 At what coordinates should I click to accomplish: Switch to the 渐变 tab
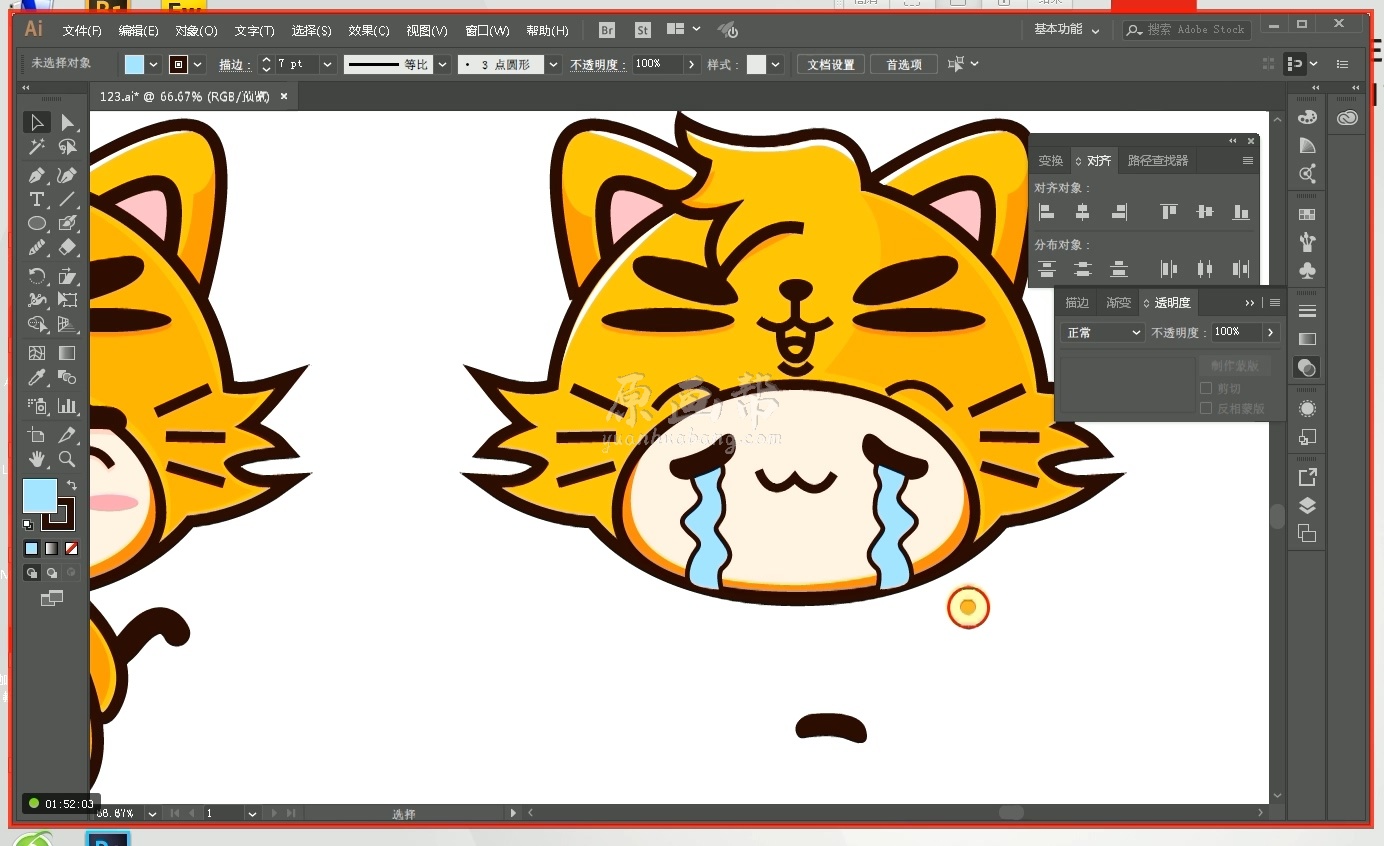(1119, 302)
